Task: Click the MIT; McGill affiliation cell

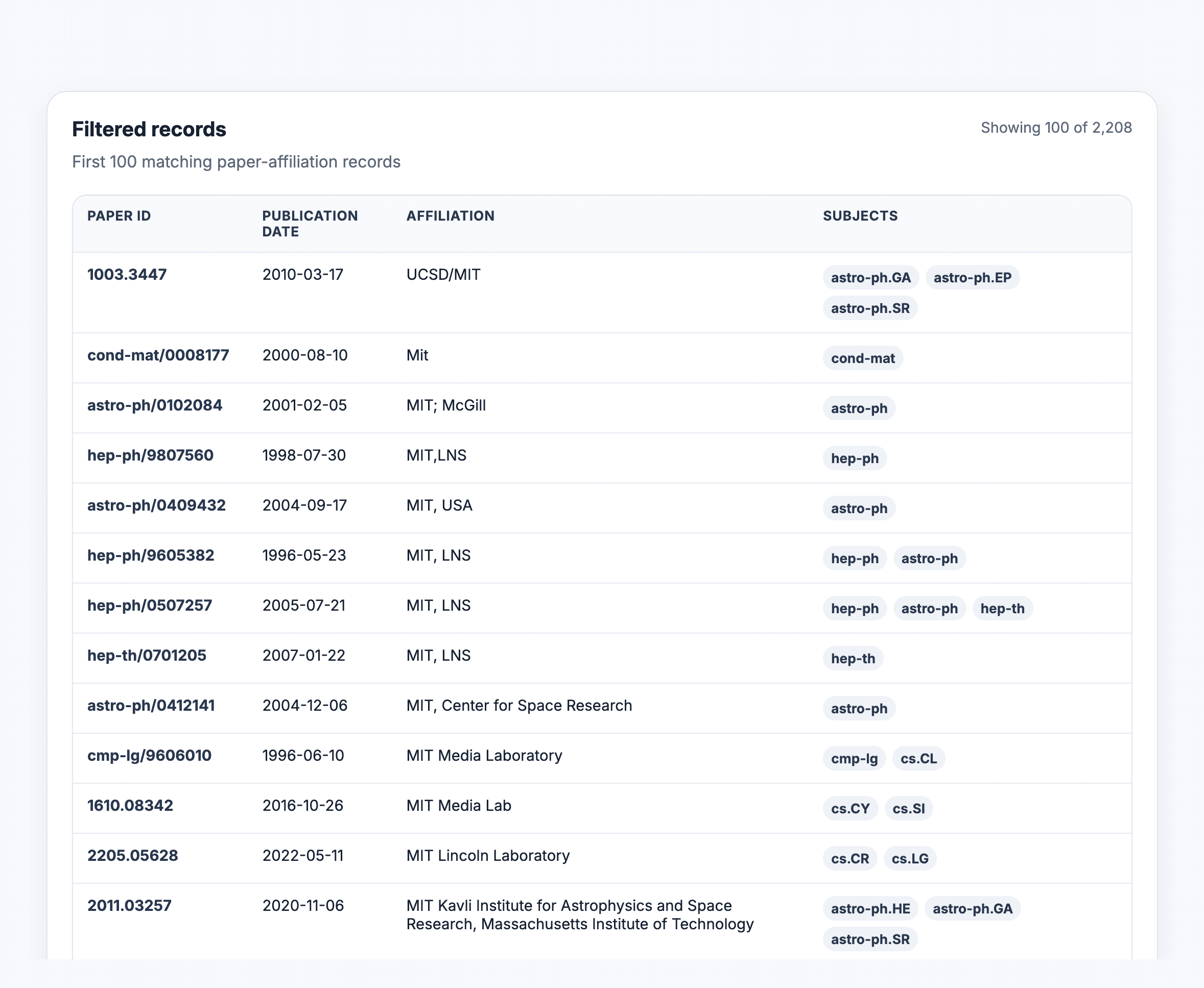Action: 446,405
